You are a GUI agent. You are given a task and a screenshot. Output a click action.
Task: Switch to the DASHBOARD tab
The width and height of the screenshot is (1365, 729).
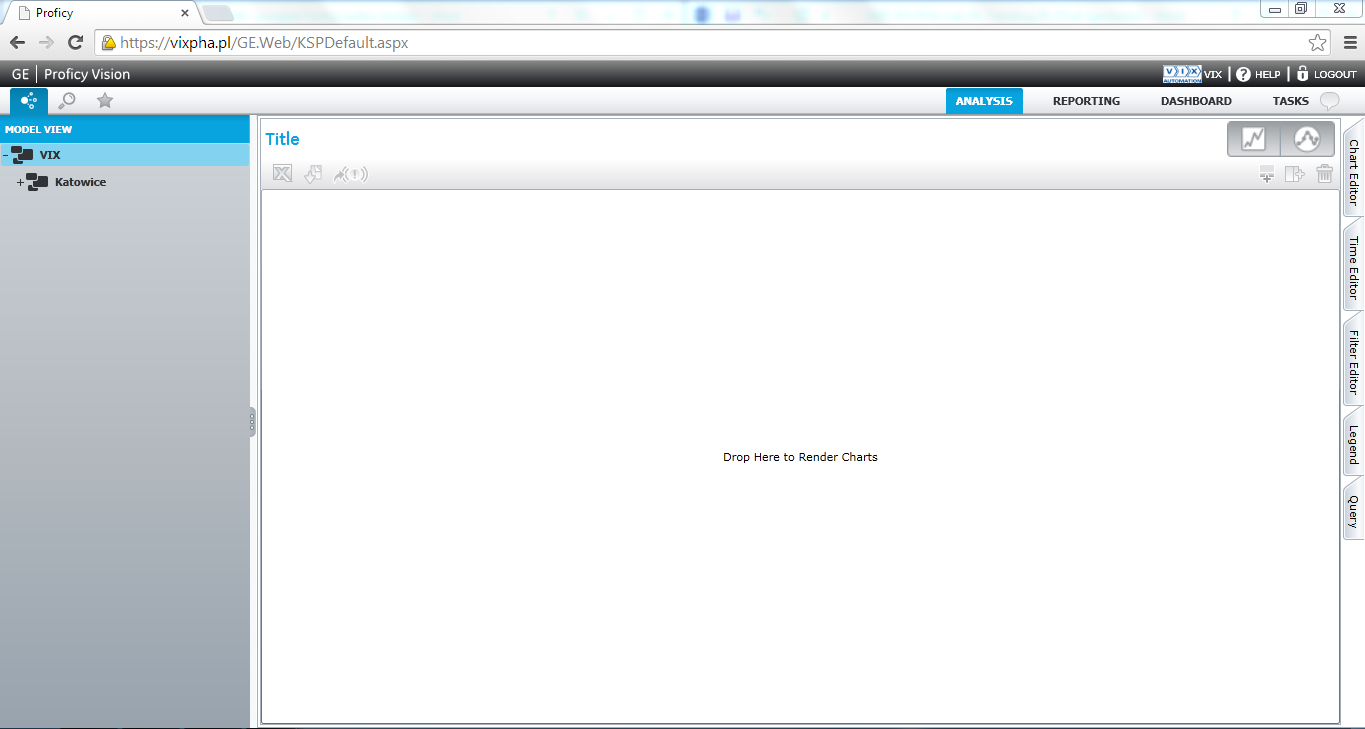(1196, 101)
